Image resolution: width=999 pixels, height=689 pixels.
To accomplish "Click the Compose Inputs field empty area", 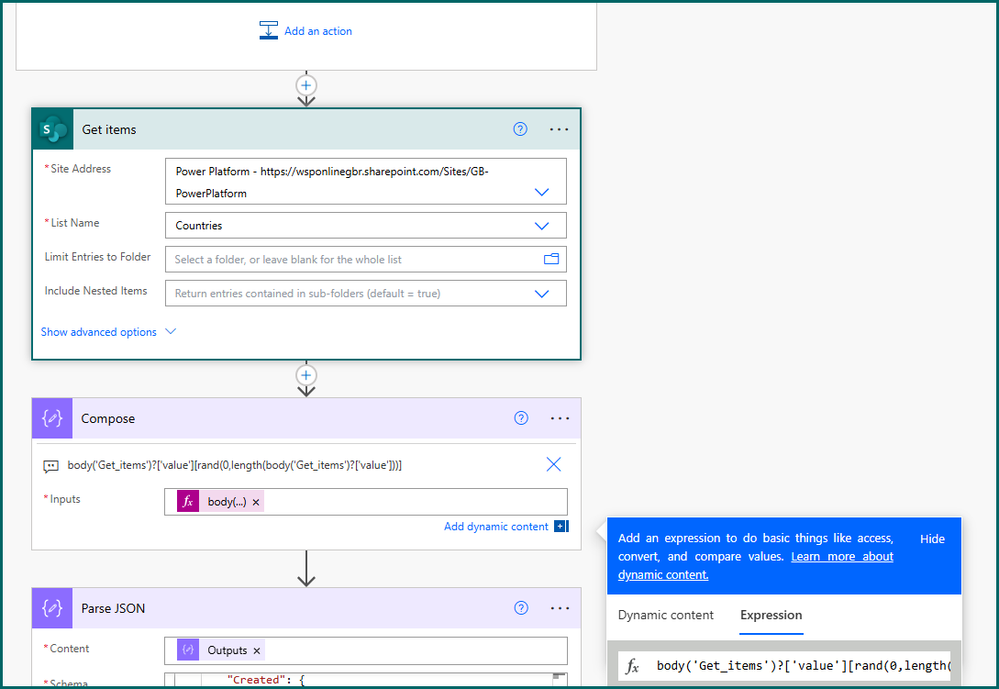I will (414, 502).
